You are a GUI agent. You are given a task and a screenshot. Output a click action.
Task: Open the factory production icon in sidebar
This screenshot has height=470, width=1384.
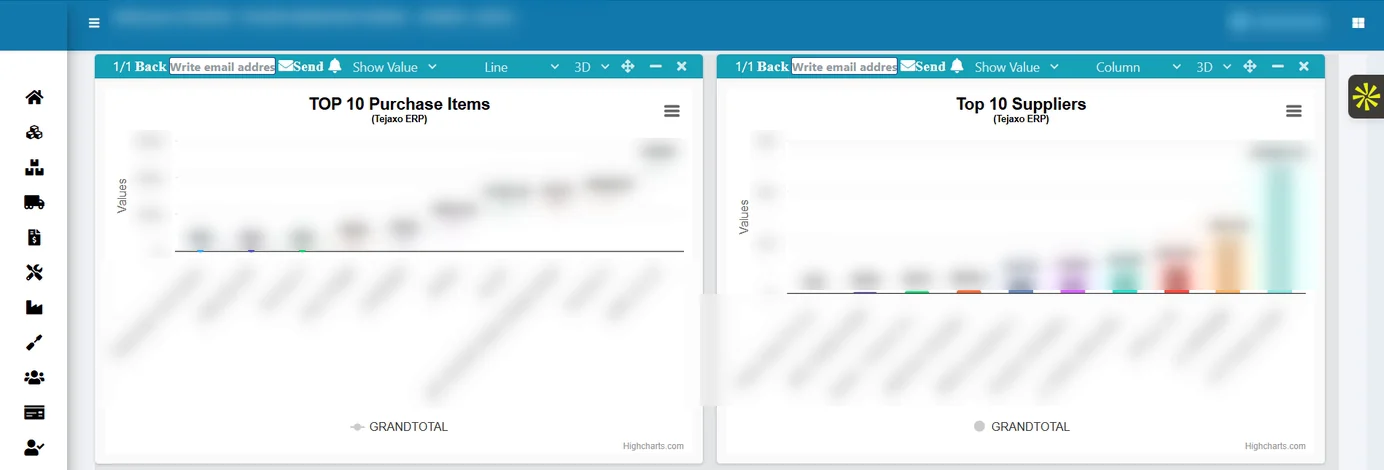point(34,307)
